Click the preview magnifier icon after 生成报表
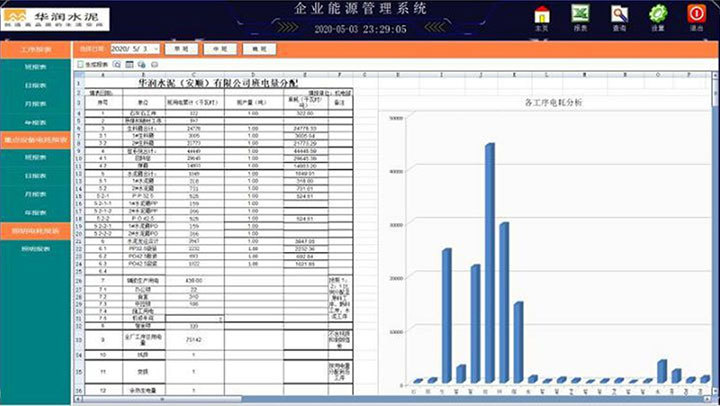The width and height of the screenshot is (720, 406). coord(117,64)
